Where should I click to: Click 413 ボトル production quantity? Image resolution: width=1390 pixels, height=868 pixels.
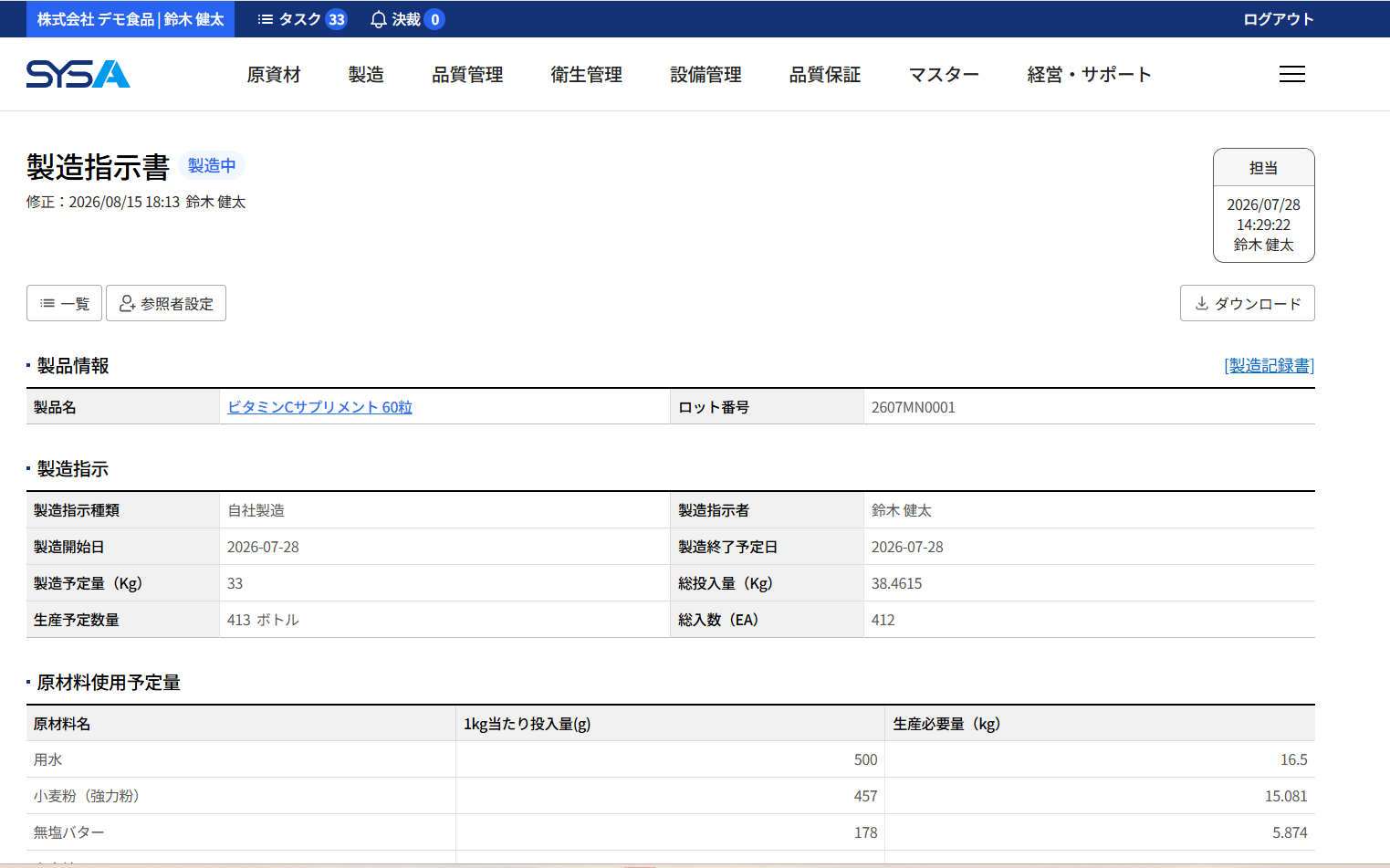coord(263,620)
